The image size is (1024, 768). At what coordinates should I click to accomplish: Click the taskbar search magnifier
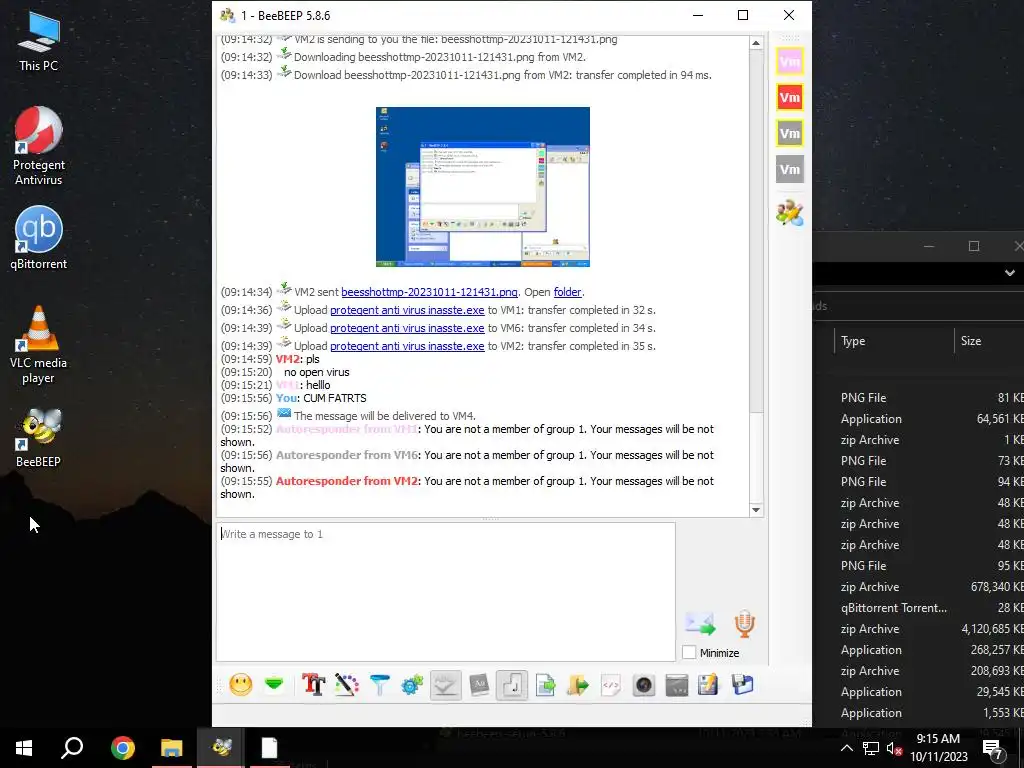point(72,748)
